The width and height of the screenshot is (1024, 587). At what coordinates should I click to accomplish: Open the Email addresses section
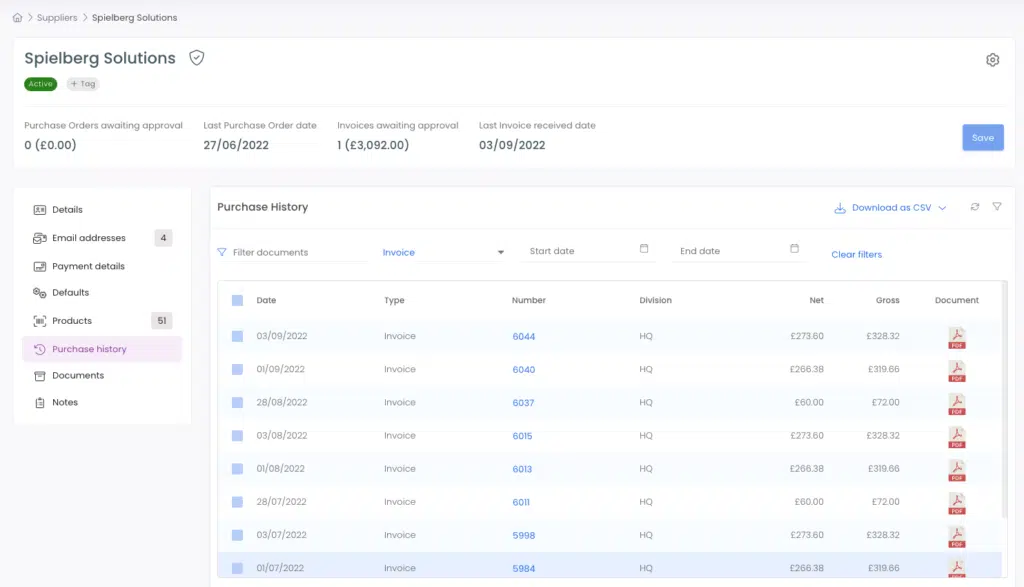click(102, 238)
